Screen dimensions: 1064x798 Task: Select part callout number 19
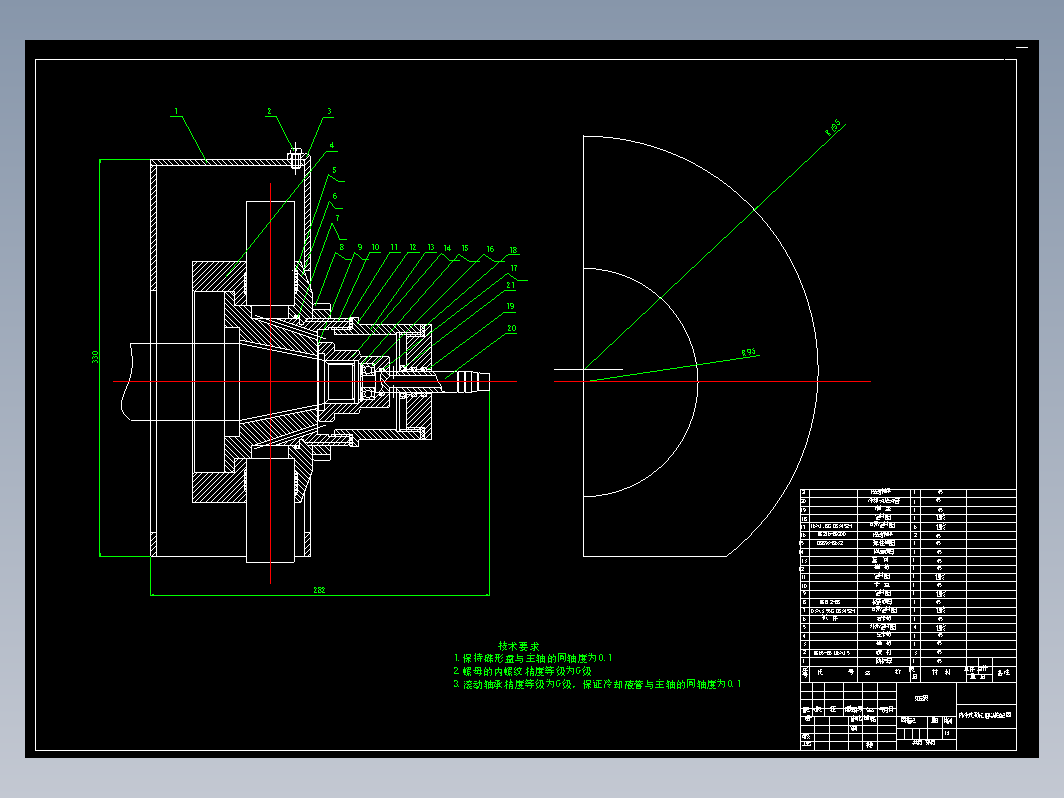510,306
